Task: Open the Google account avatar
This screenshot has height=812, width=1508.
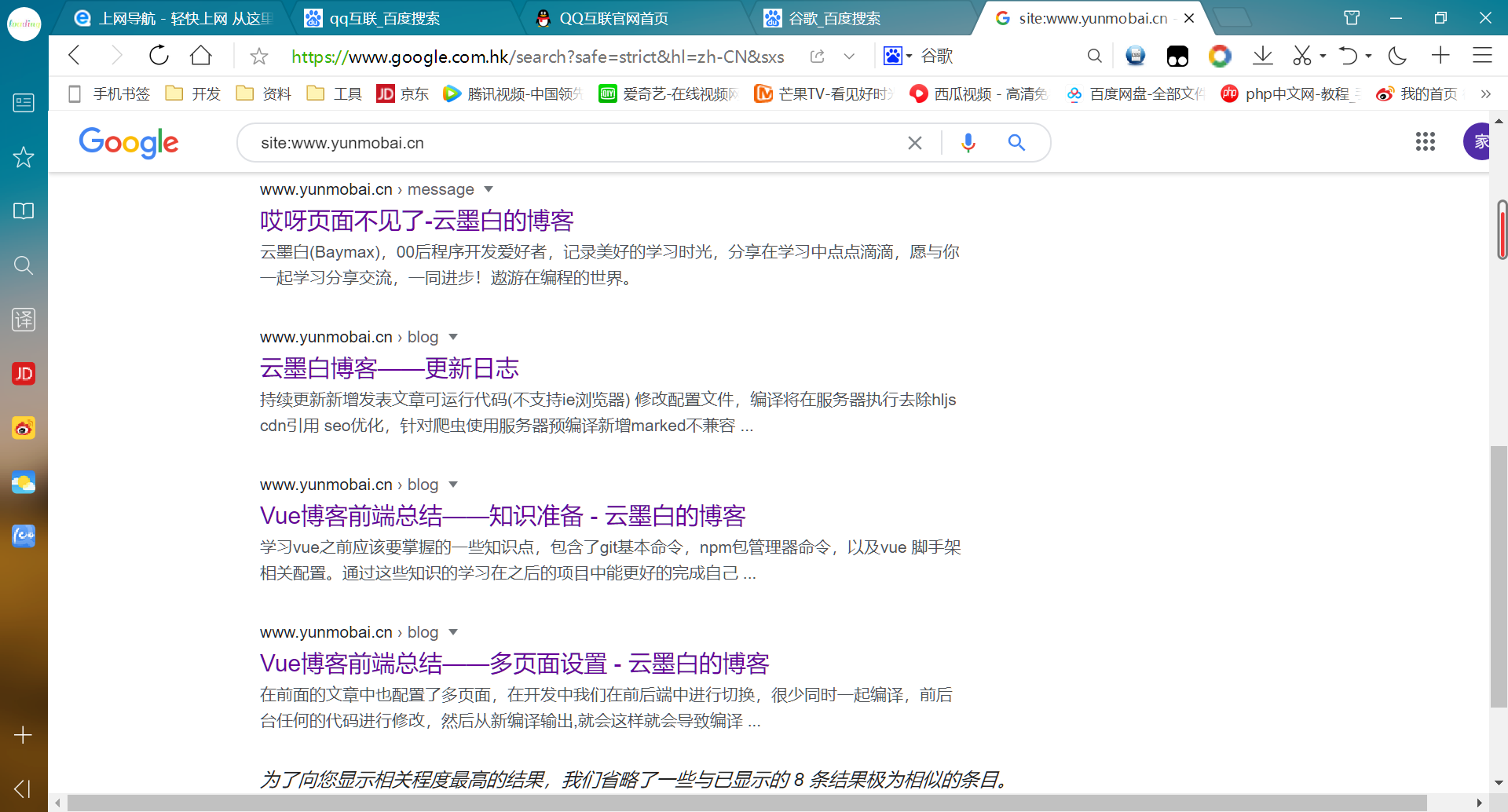Action: point(1477,142)
